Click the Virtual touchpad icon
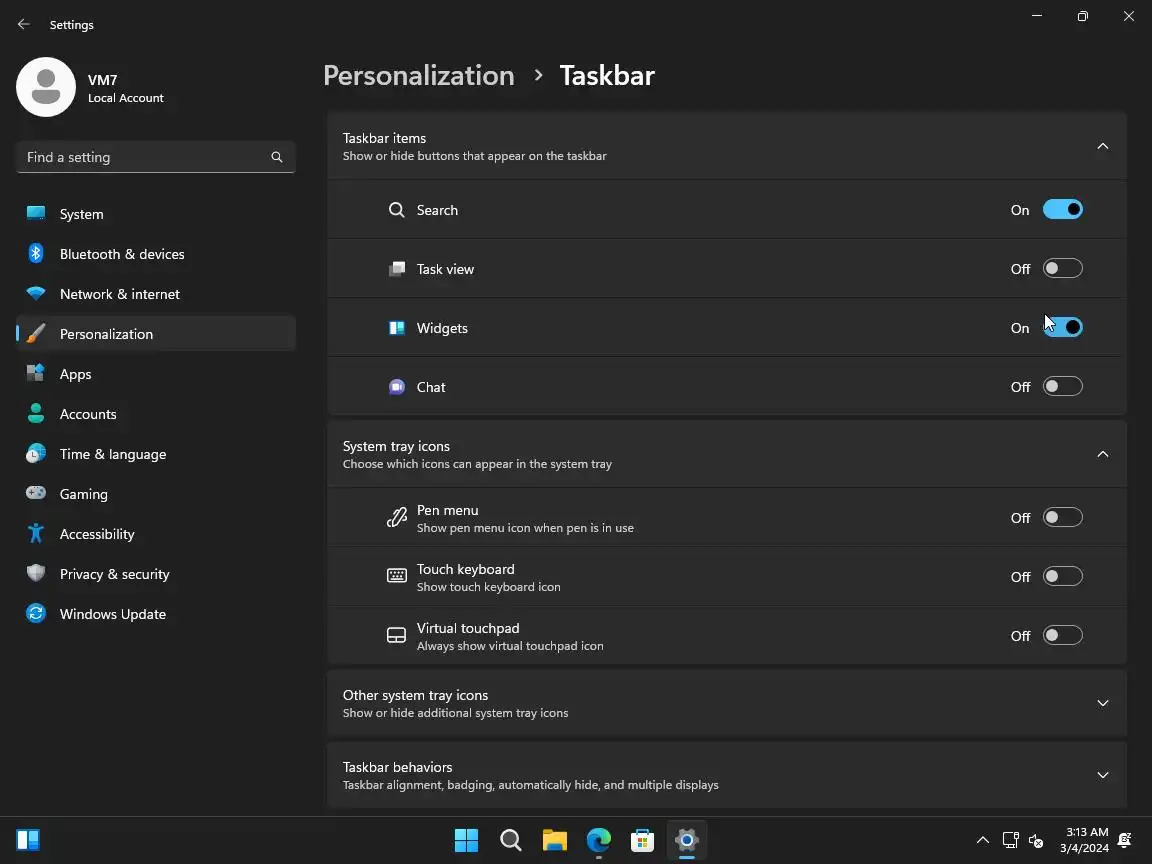1152x864 pixels. click(x=397, y=636)
